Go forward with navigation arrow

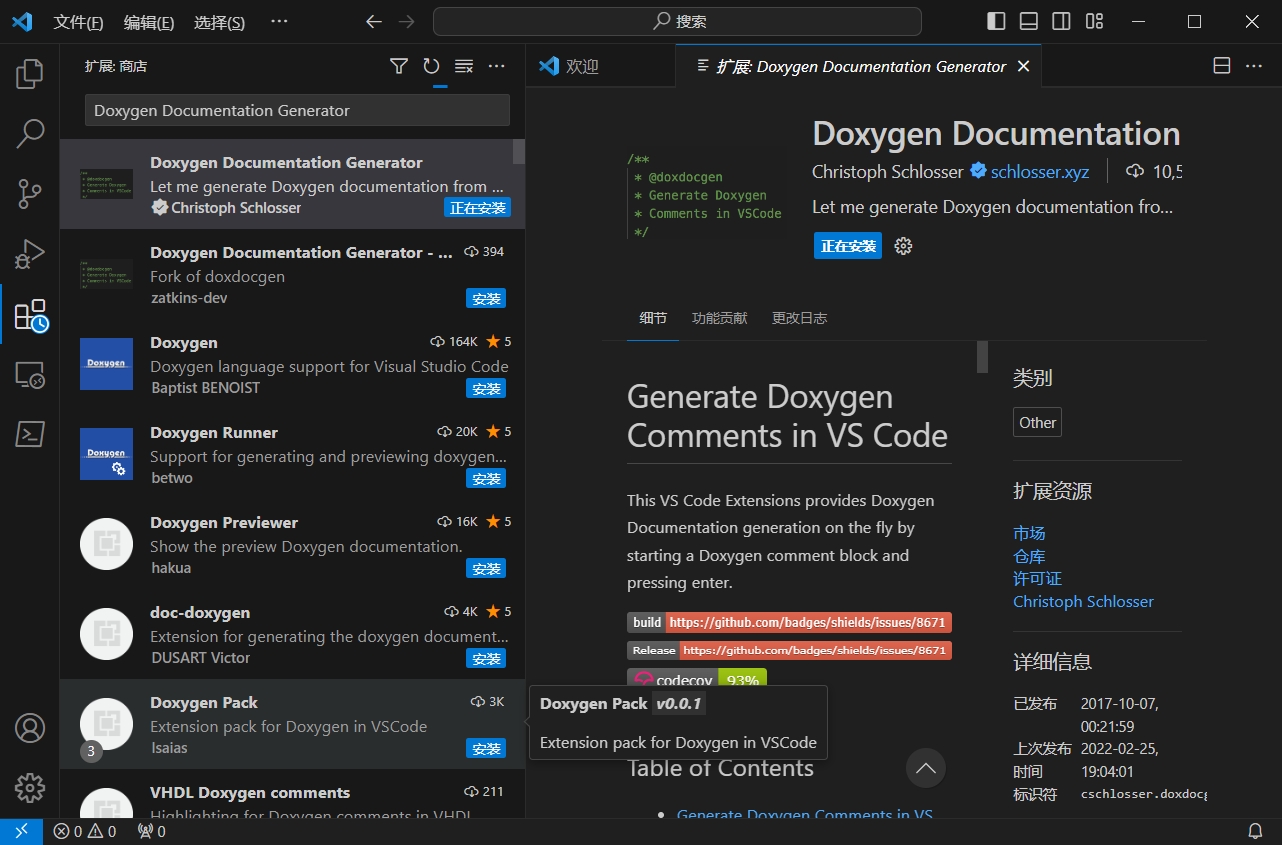(x=406, y=21)
